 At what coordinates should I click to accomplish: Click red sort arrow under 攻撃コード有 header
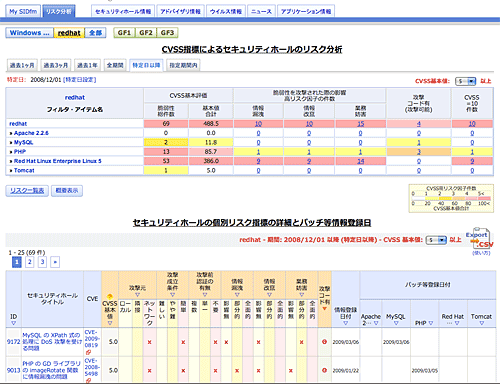coord(324,309)
